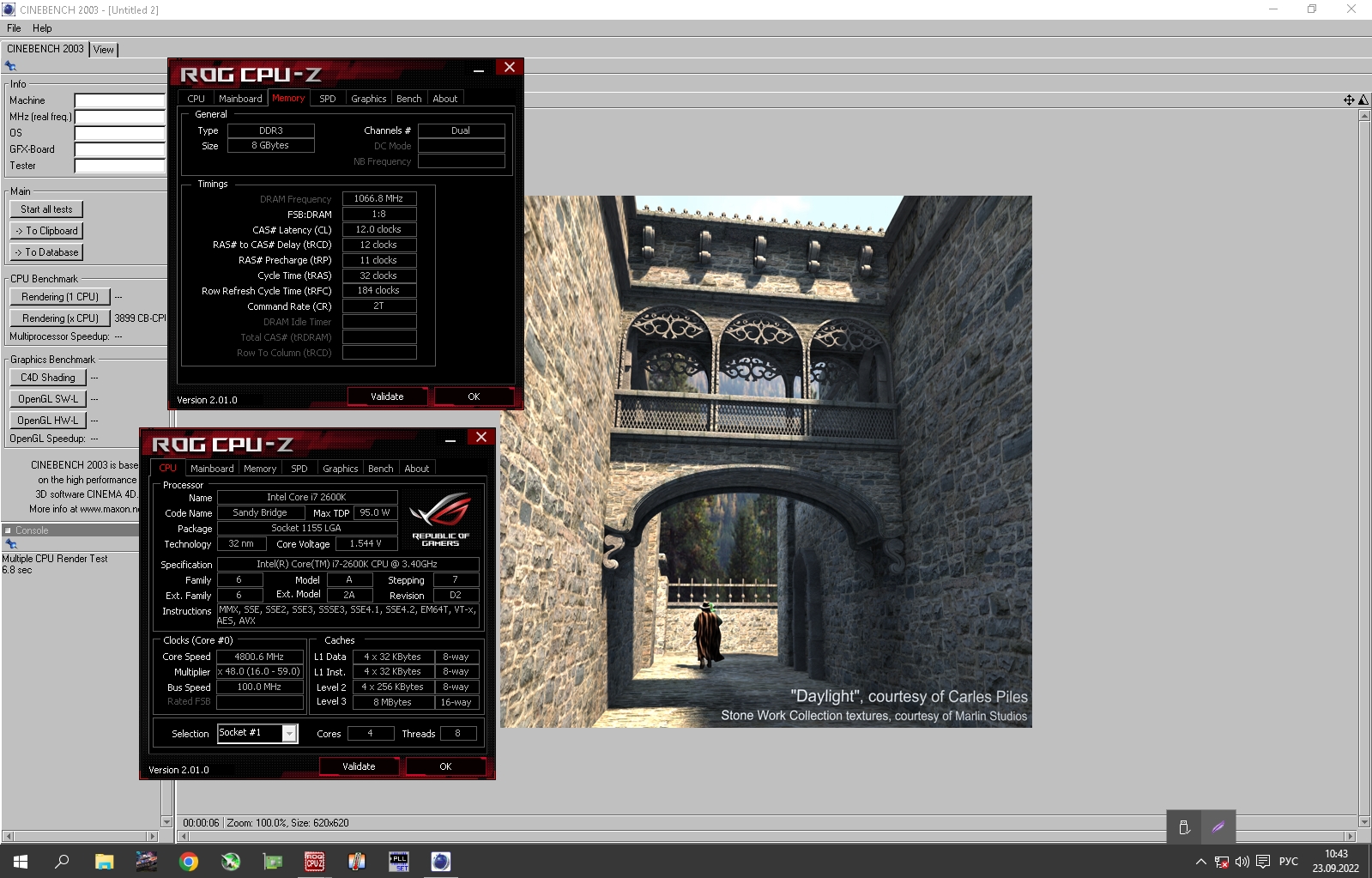Open Graphics tab in lower CPU-Z window
The image size is (1372, 878).
341,469
